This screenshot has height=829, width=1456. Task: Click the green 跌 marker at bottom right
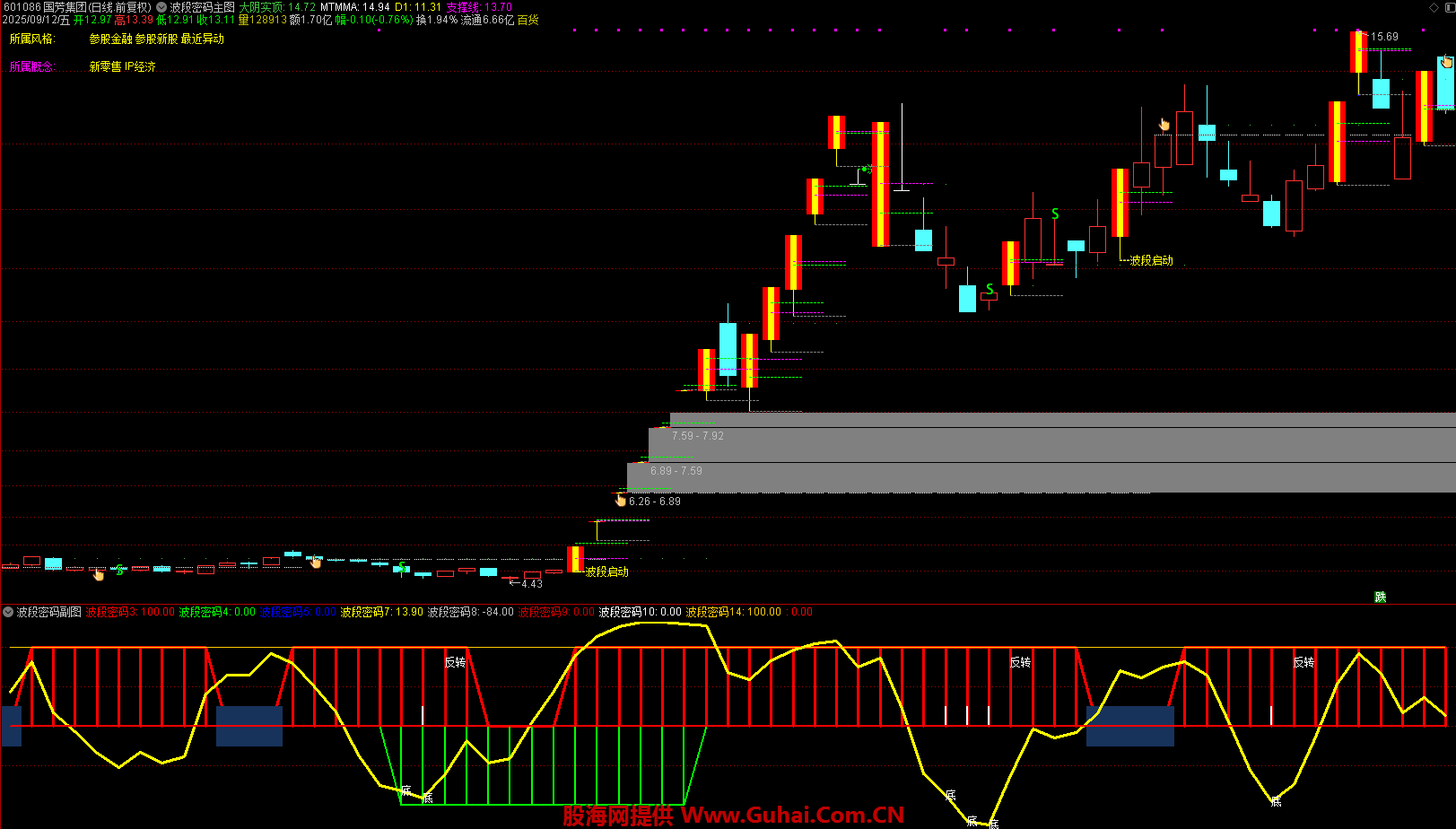(x=1381, y=597)
